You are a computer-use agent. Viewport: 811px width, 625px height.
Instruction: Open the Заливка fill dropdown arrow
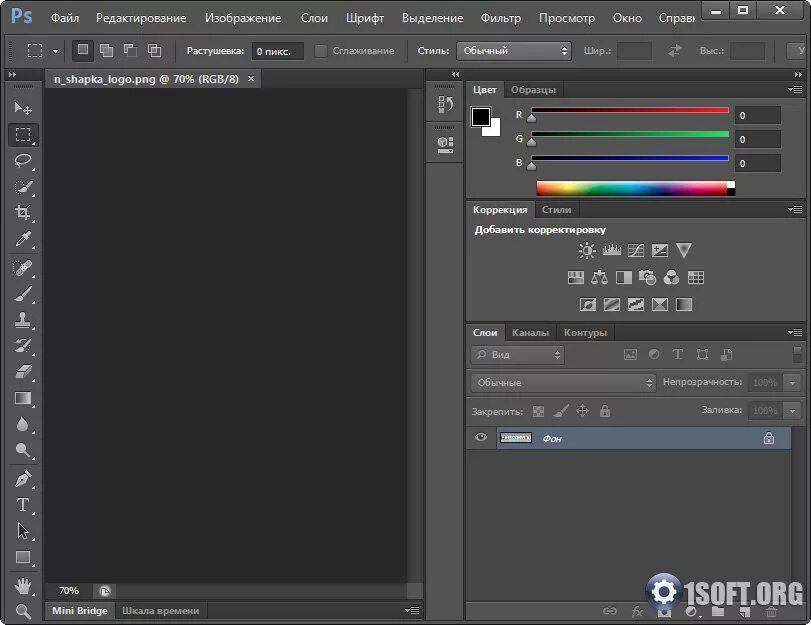[792, 411]
